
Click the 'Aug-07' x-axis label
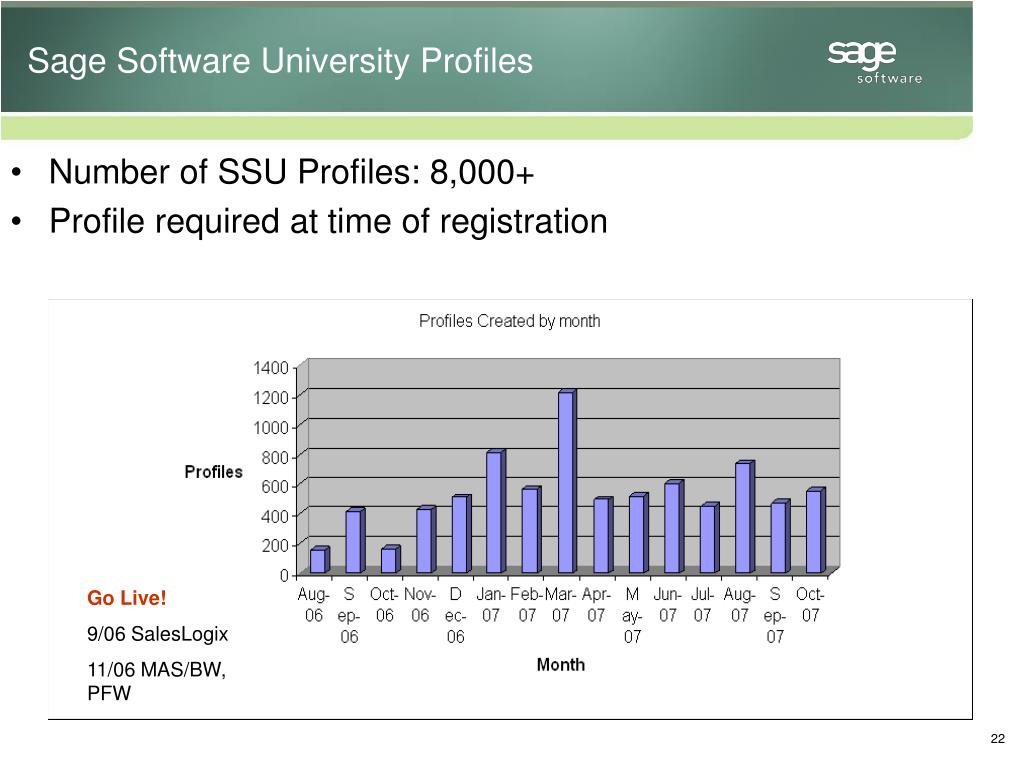739,605
